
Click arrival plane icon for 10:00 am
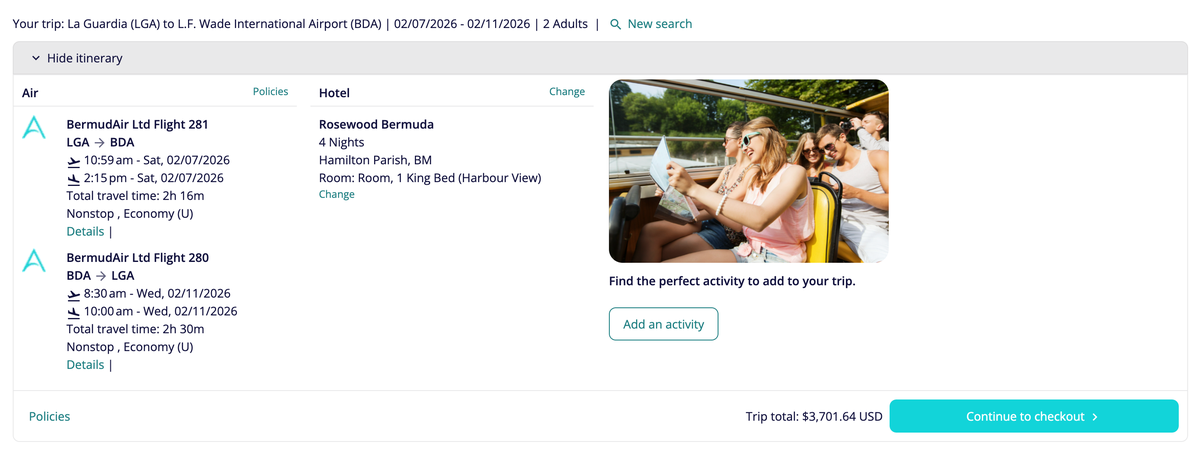[x=73, y=312]
